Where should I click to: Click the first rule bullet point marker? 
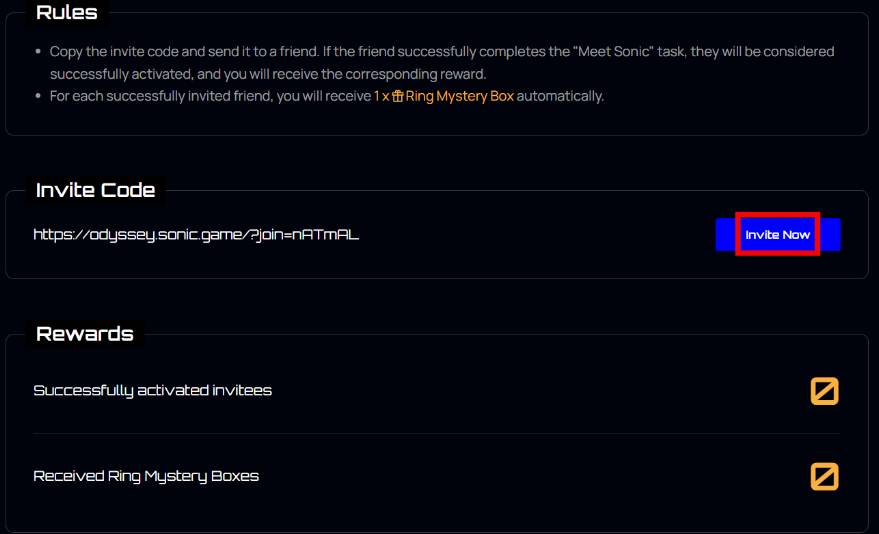click(38, 52)
